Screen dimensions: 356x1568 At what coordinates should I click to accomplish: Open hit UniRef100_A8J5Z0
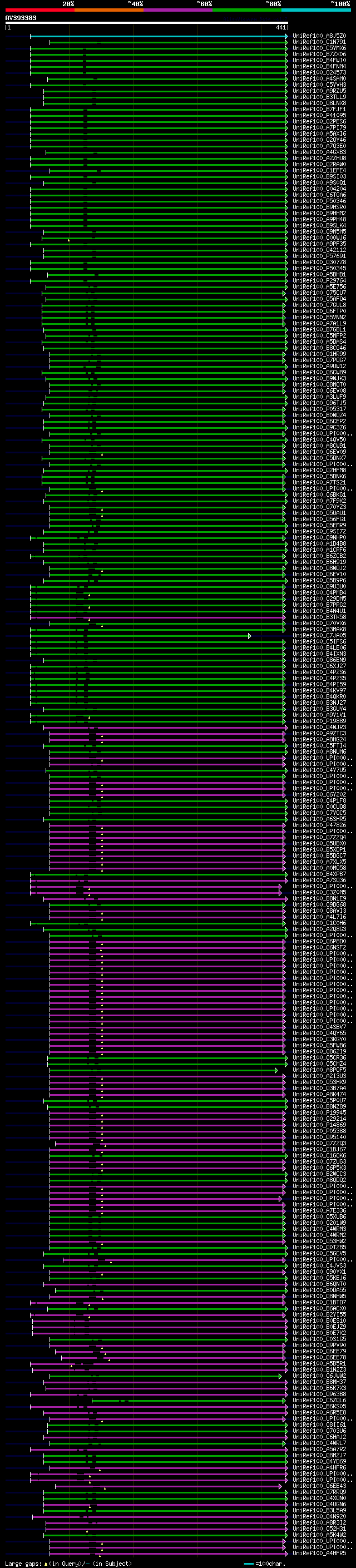(319, 36)
